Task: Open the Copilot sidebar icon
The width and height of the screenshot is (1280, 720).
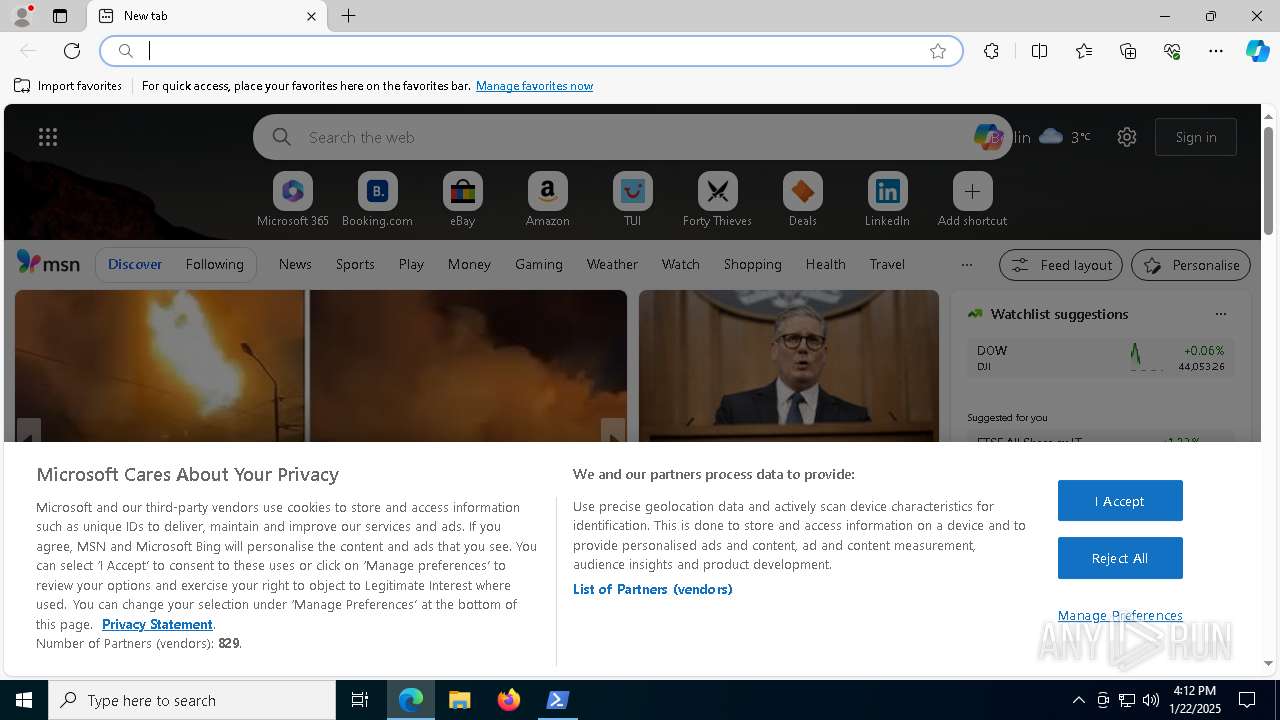Action: point(1257,51)
